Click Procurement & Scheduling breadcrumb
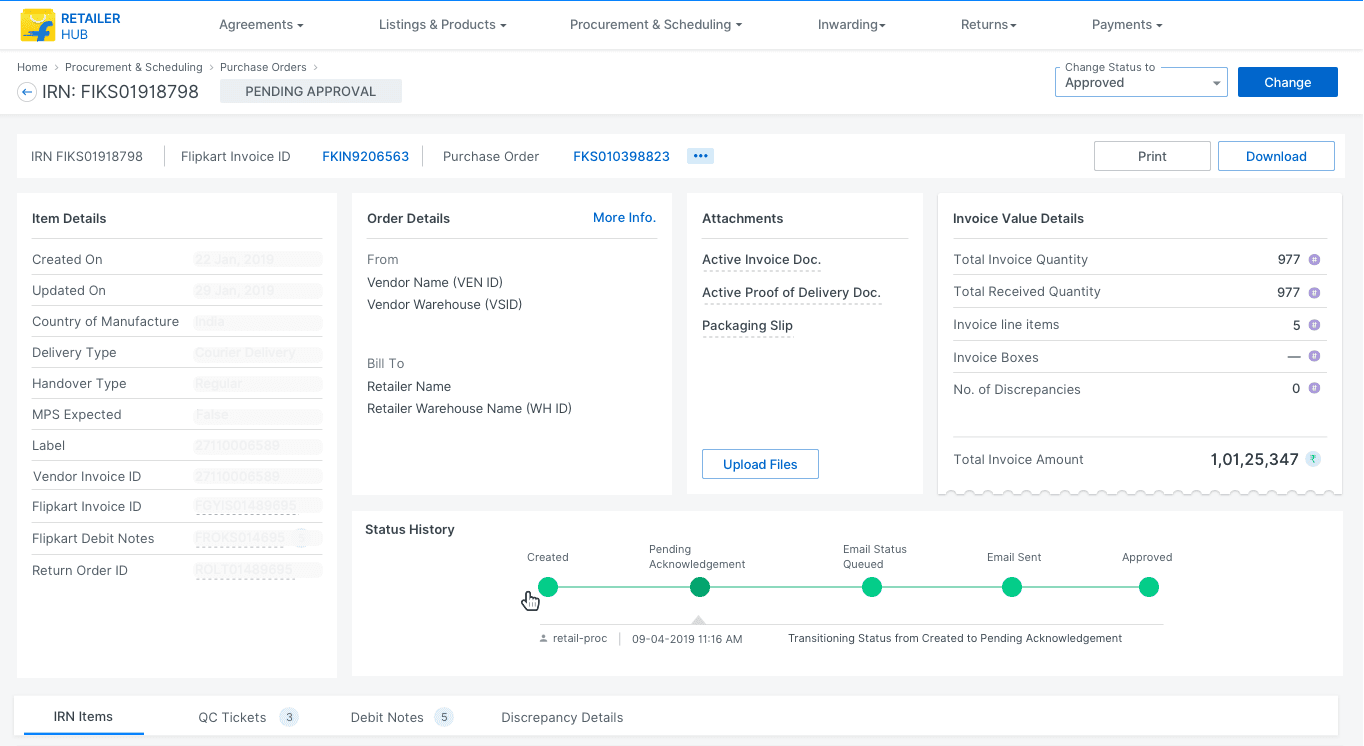 134,67
